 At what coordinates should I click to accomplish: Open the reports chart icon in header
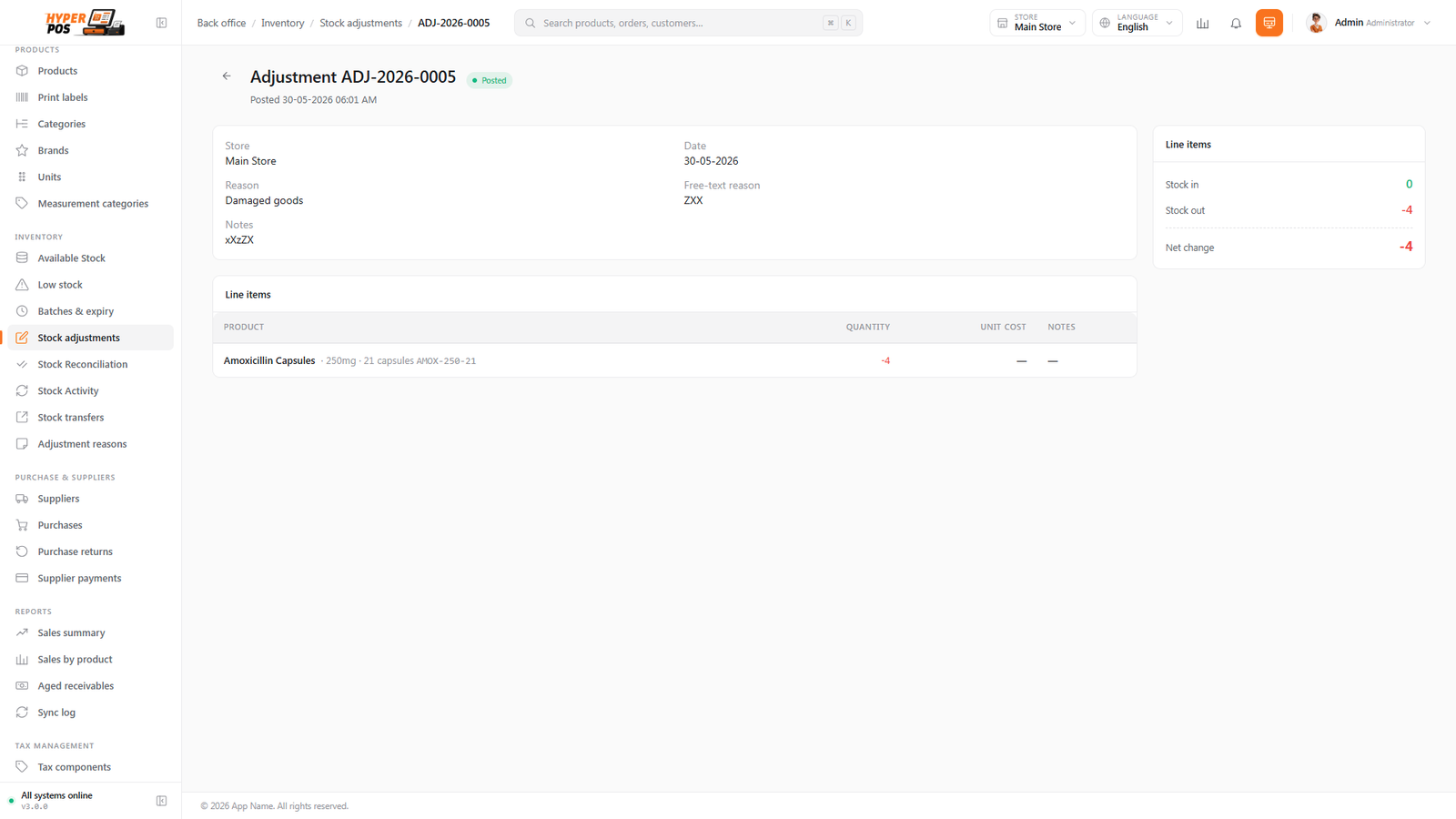click(x=1203, y=23)
